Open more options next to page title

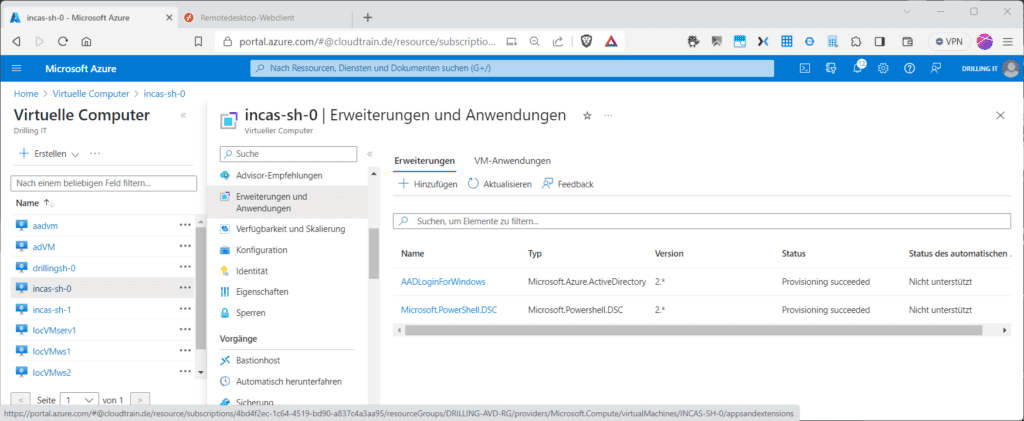tap(608, 116)
